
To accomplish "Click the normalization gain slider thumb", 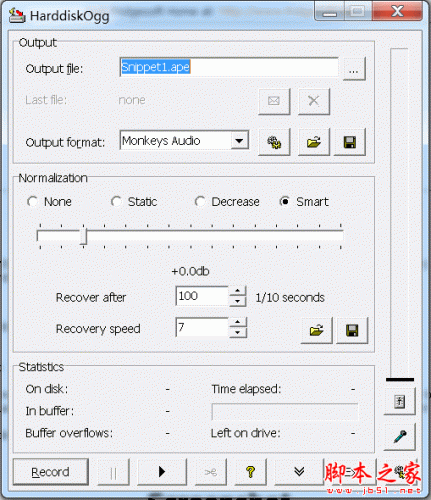I will pos(83,236).
